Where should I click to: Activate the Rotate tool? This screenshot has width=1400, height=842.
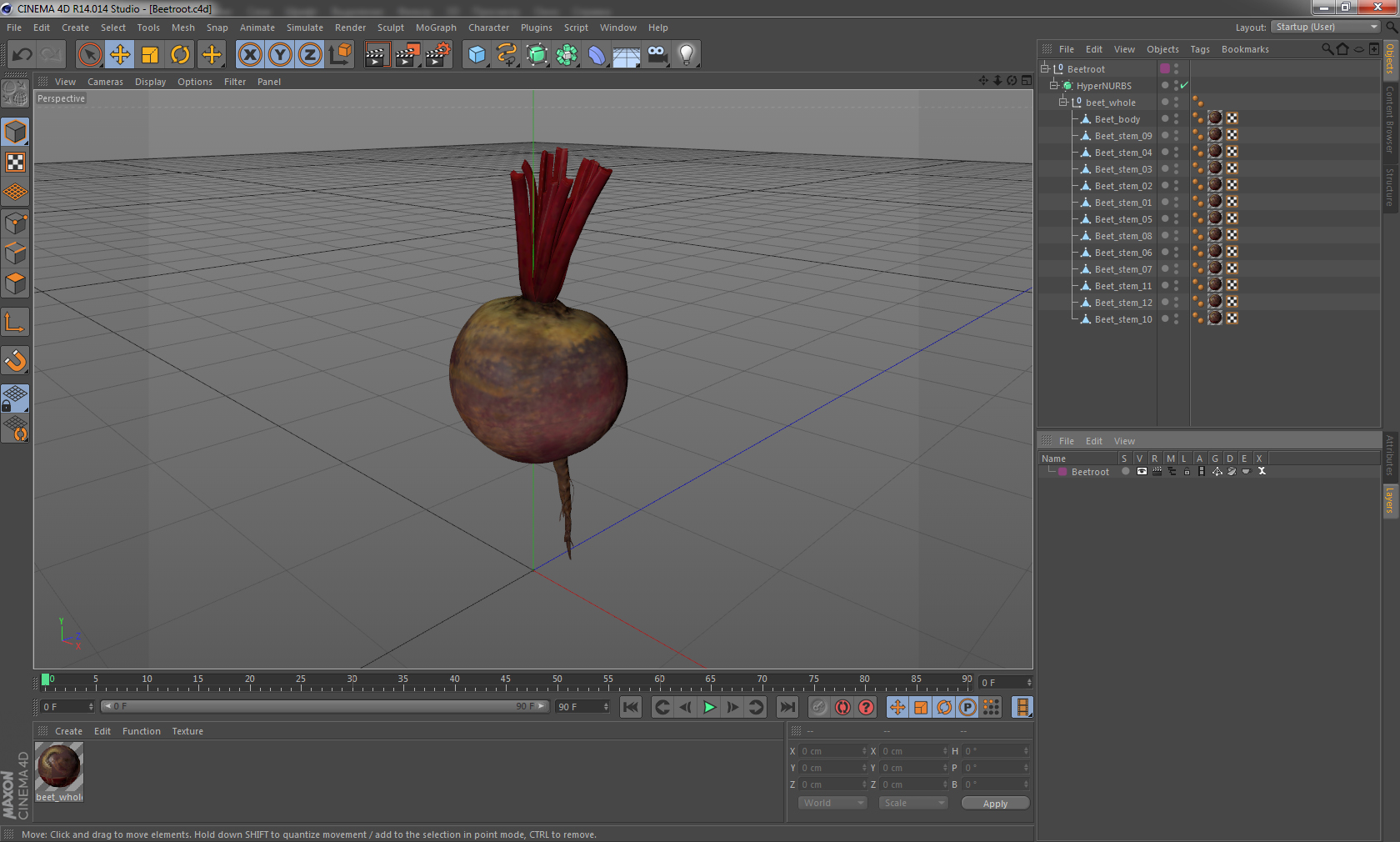pos(180,55)
